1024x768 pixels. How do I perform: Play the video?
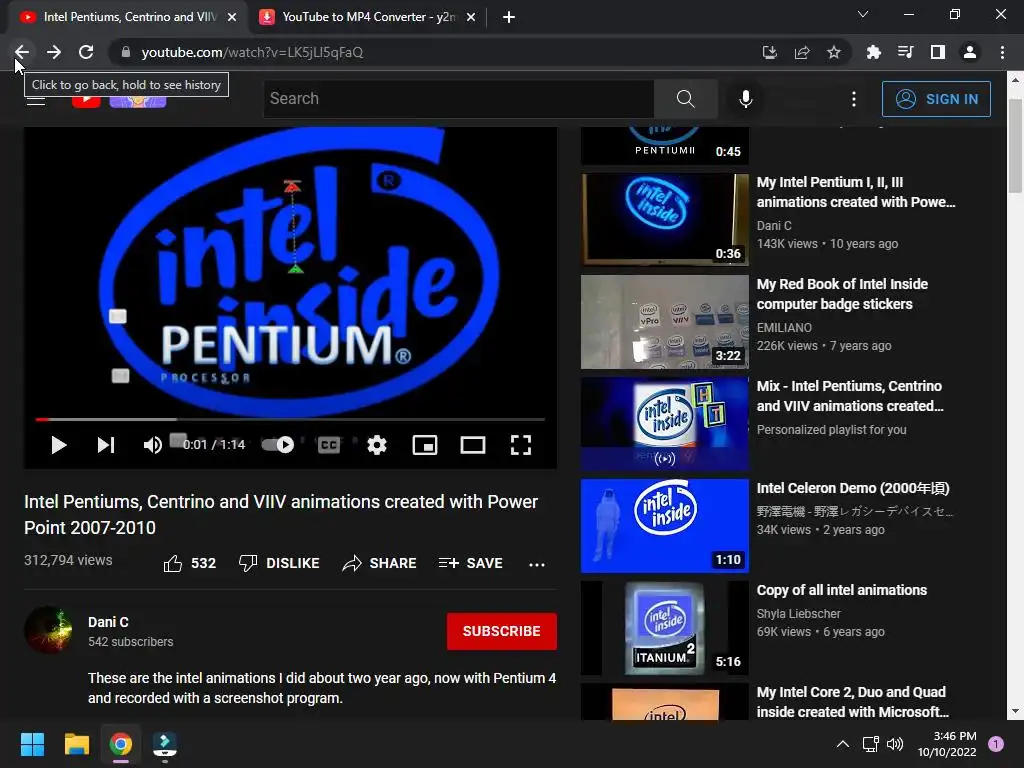[x=59, y=445]
